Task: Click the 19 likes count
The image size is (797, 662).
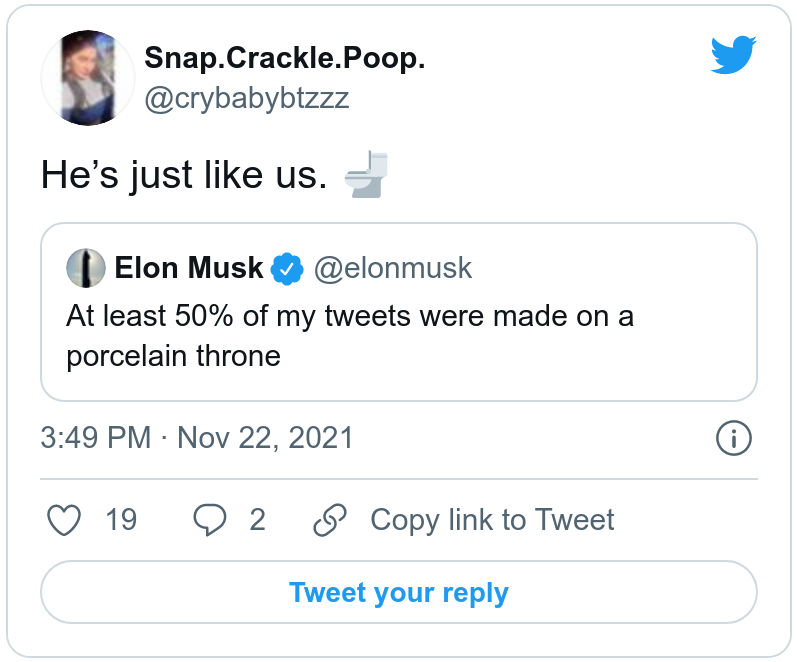Action: click(121, 520)
